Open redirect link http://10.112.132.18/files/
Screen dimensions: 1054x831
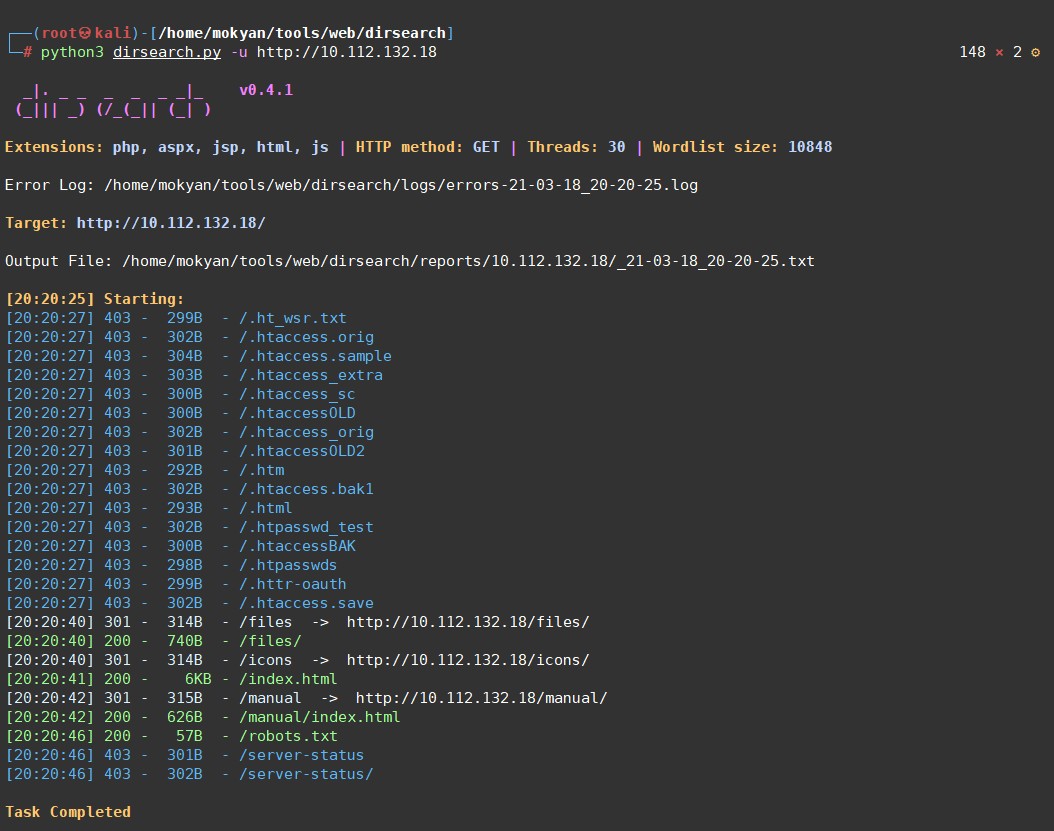[468, 622]
